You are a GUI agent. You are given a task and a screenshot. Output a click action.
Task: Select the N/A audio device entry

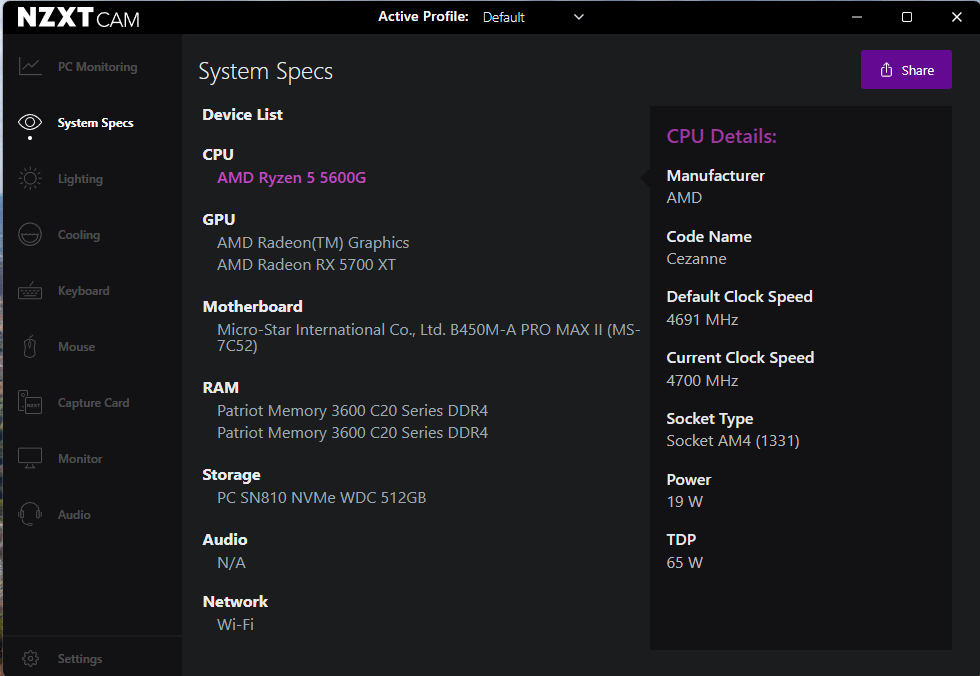231,563
